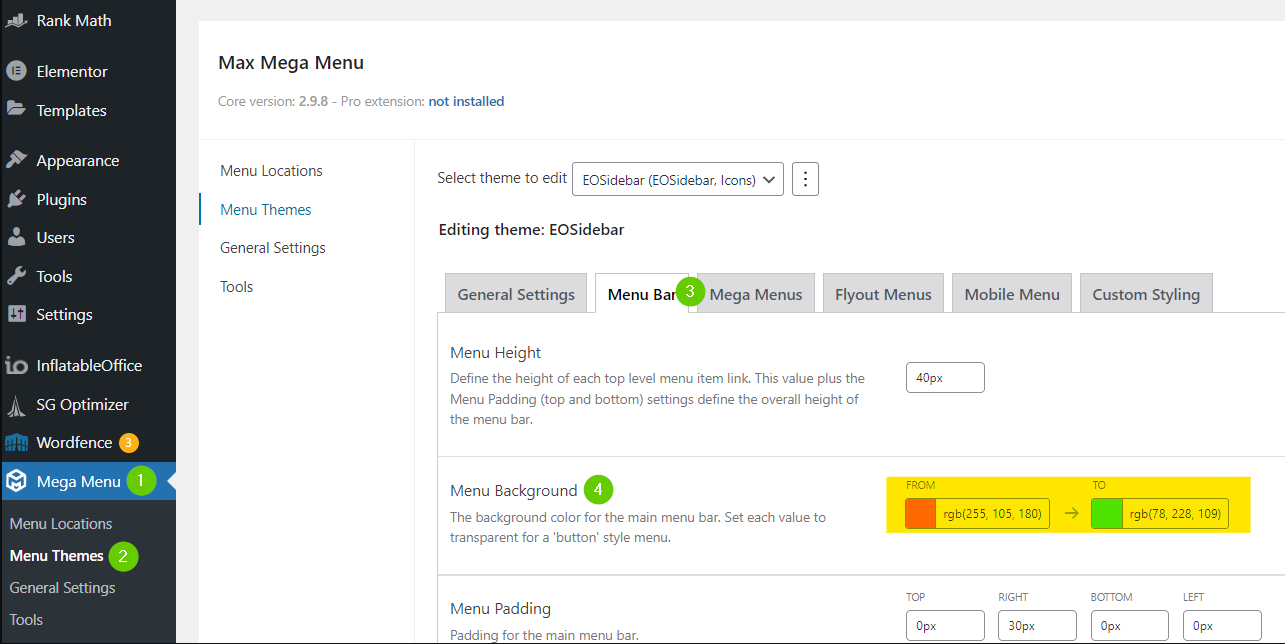
Task: Click the orange FROM background color swatch
Action: [x=920, y=514]
